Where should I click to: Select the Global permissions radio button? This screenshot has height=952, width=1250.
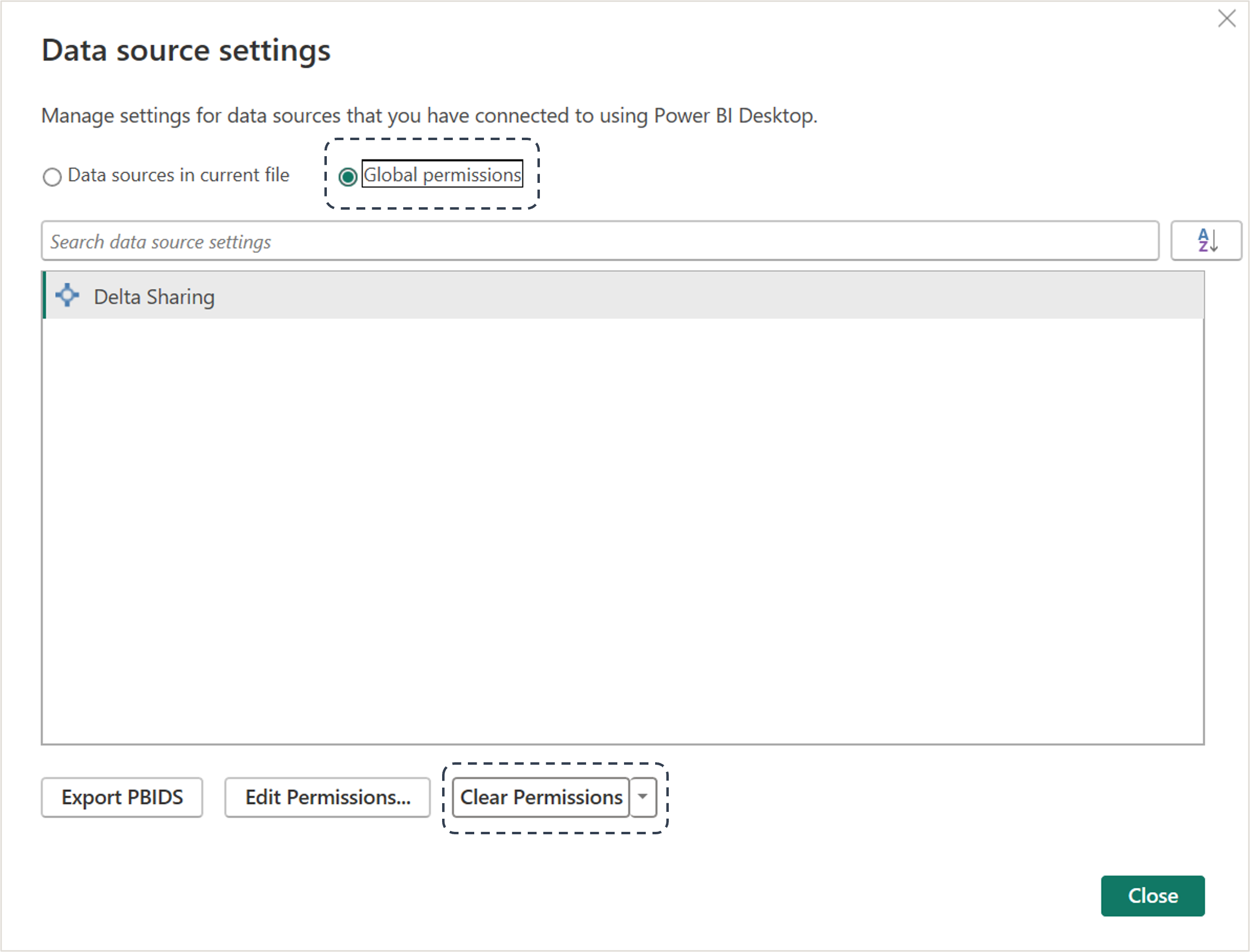[348, 176]
